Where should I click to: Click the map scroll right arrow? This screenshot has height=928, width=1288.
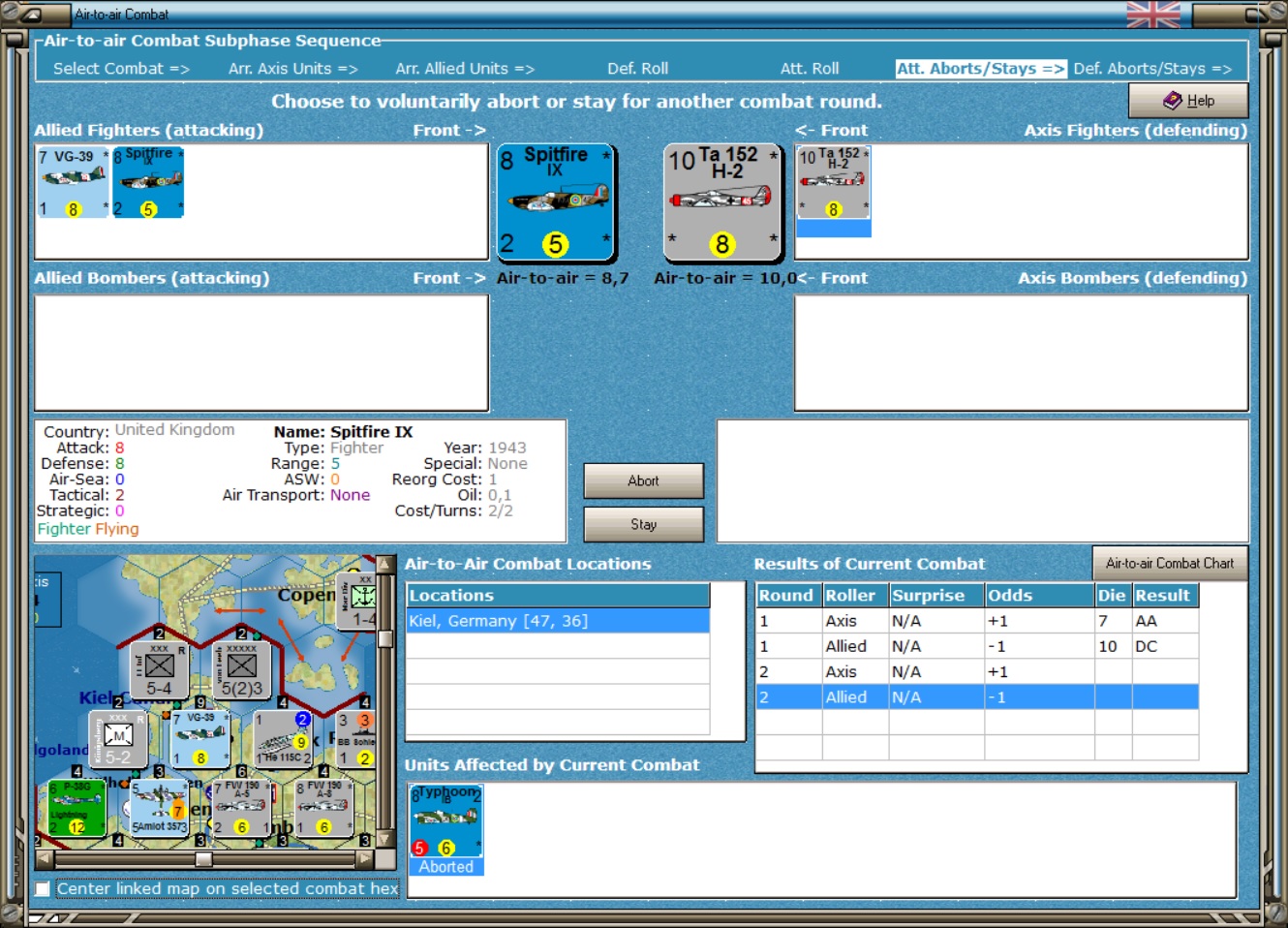[365, 859]
